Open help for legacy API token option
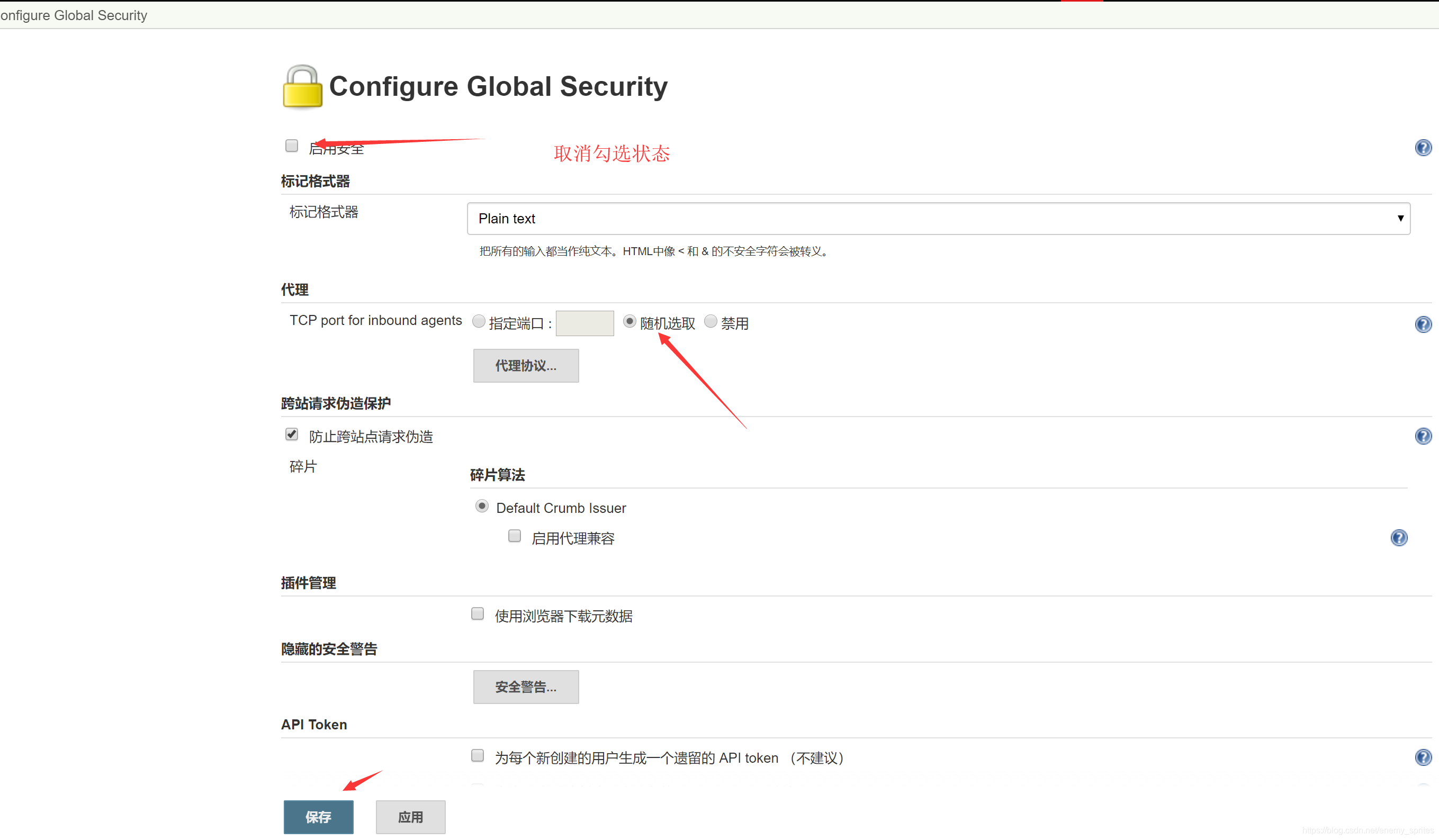This screenshot has width=1439, height=840. (1423, 758)
